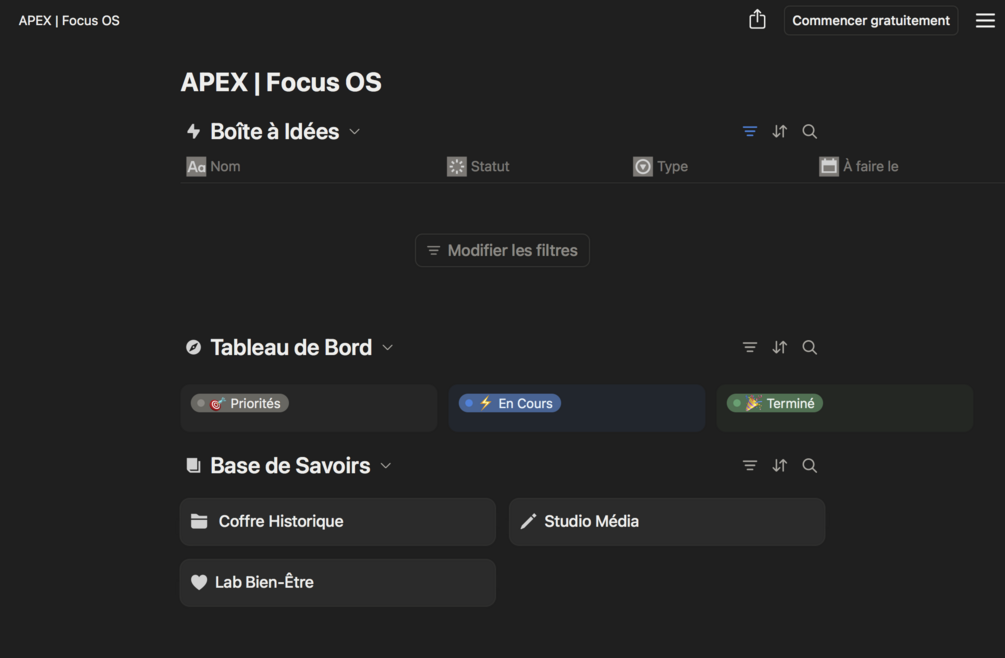Expand the Base de Savoirs view chevron

386,466
